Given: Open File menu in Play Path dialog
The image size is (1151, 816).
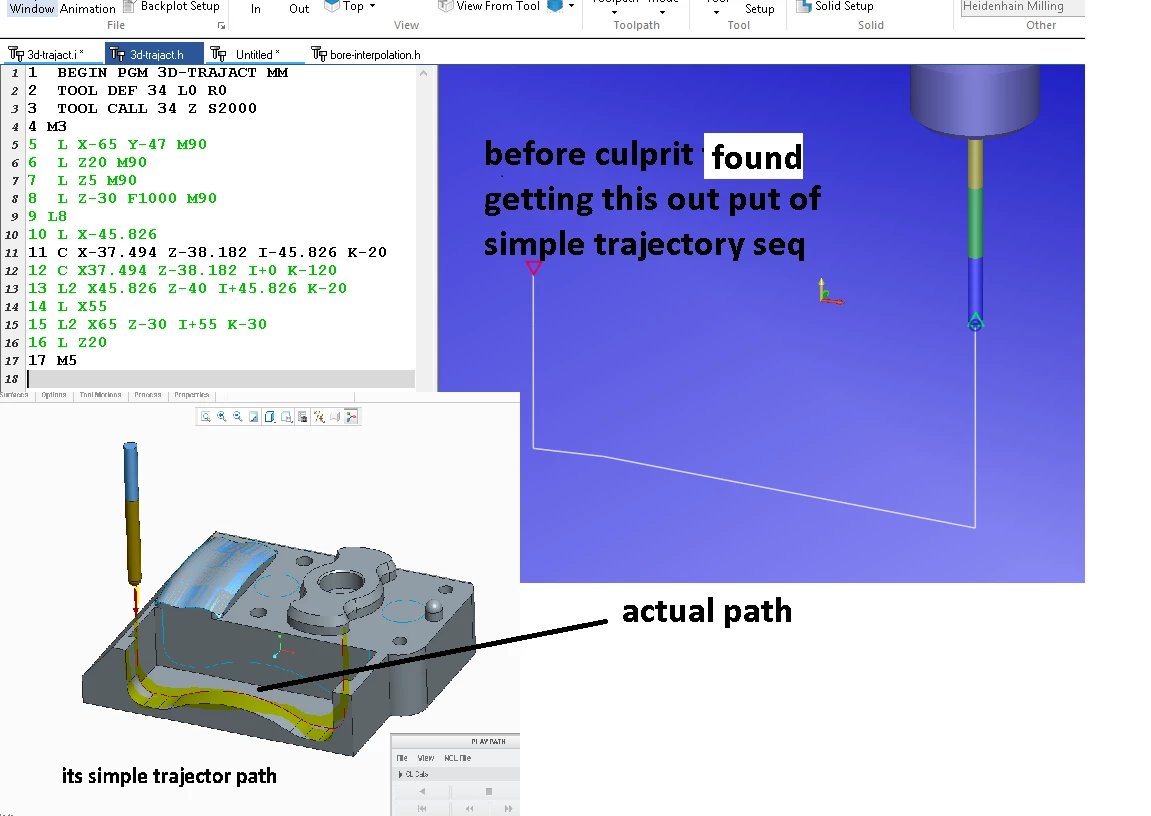Looking at the screenshot, I should click(402, 758).
